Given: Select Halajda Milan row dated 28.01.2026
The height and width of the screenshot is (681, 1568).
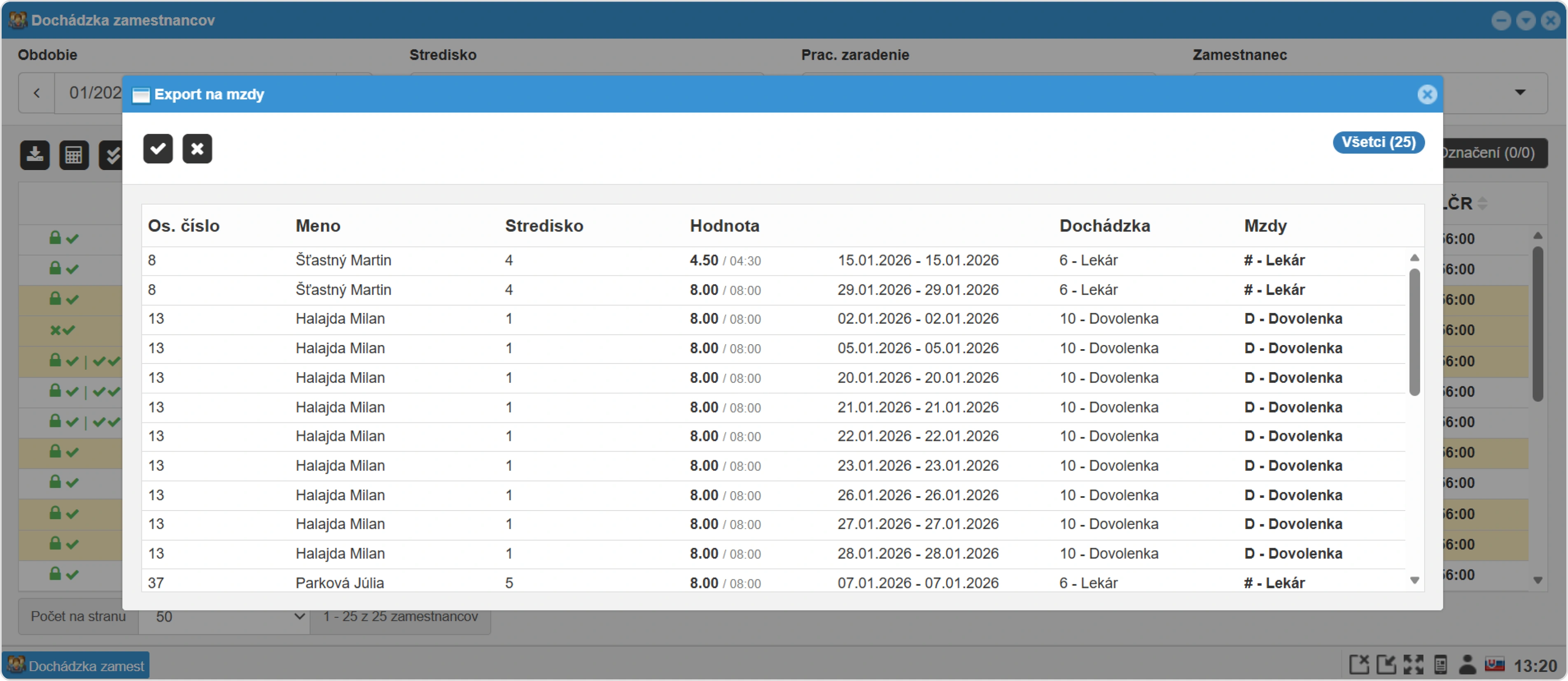Looking at the screenshot, I should coord(774,554).
